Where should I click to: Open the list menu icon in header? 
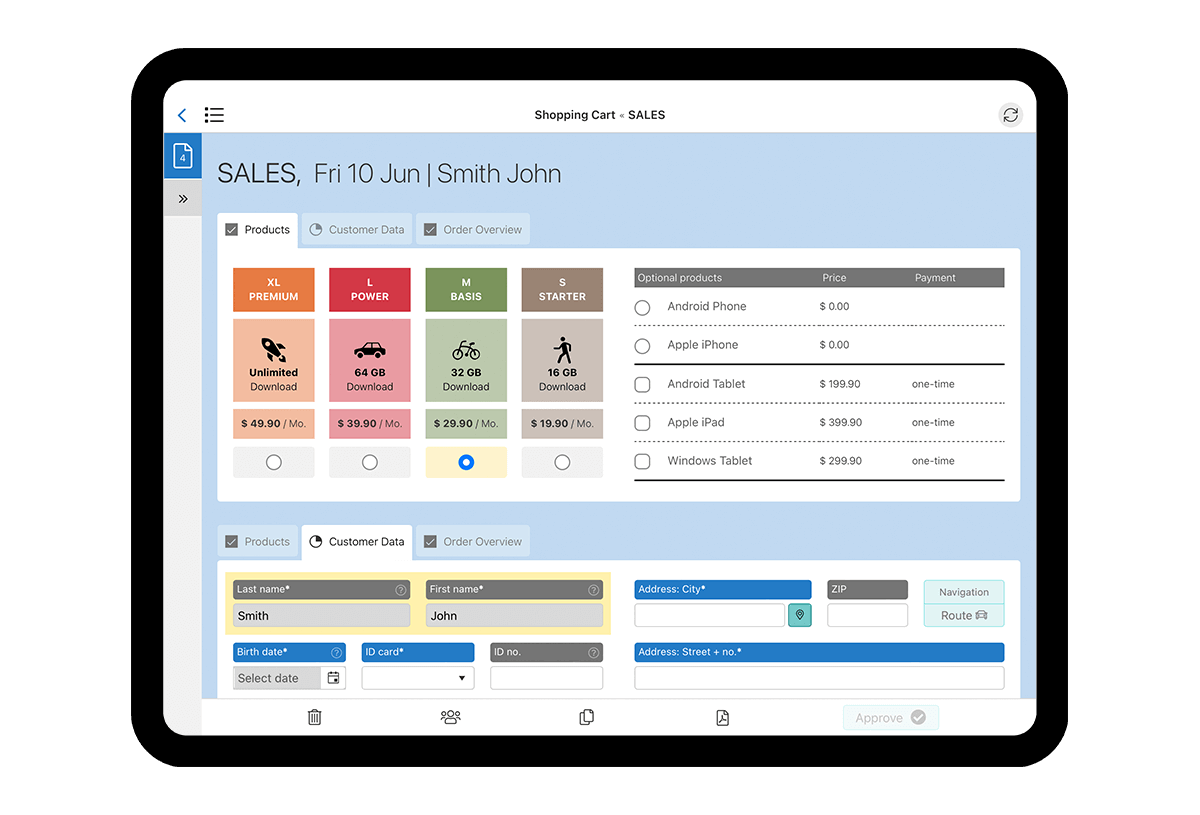click(214, 115)
